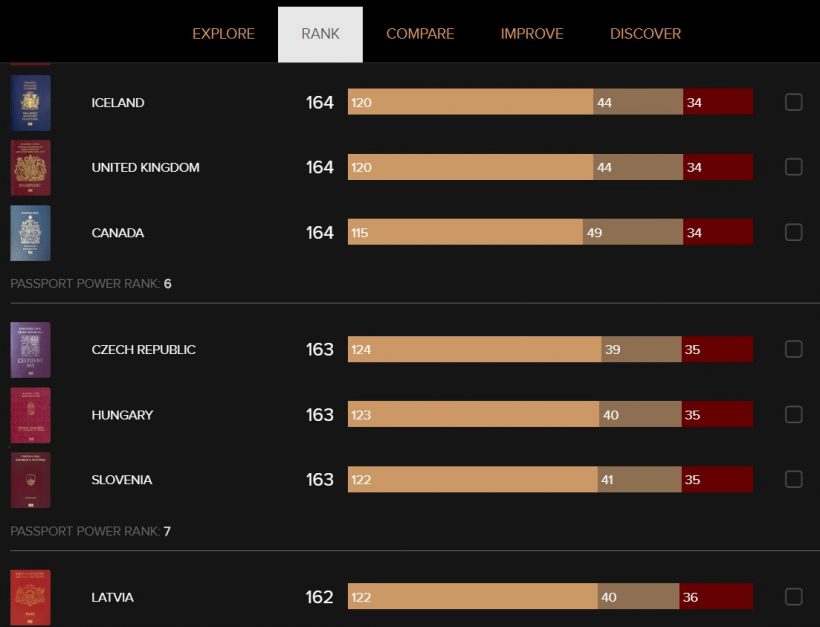The width and height of the screenshot is (820, 627).
Task: Click the Slovenia country name
Action: pos(122,480)
